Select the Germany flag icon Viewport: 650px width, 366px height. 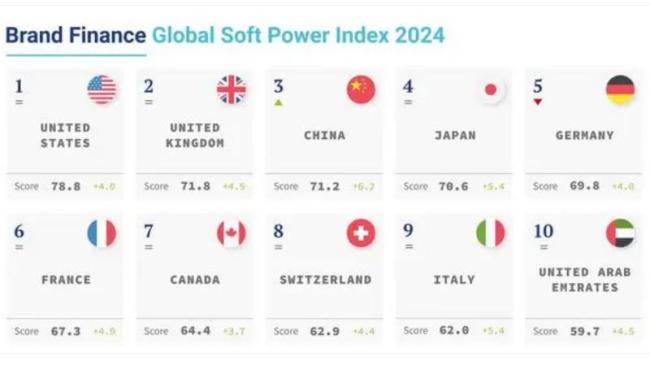click(x=621, y=90)
